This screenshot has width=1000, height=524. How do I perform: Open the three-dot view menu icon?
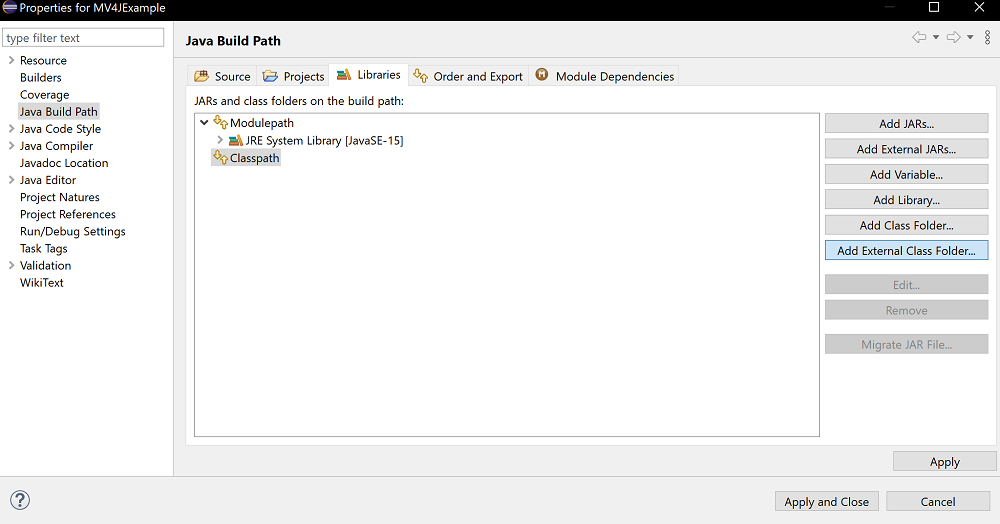987,37
